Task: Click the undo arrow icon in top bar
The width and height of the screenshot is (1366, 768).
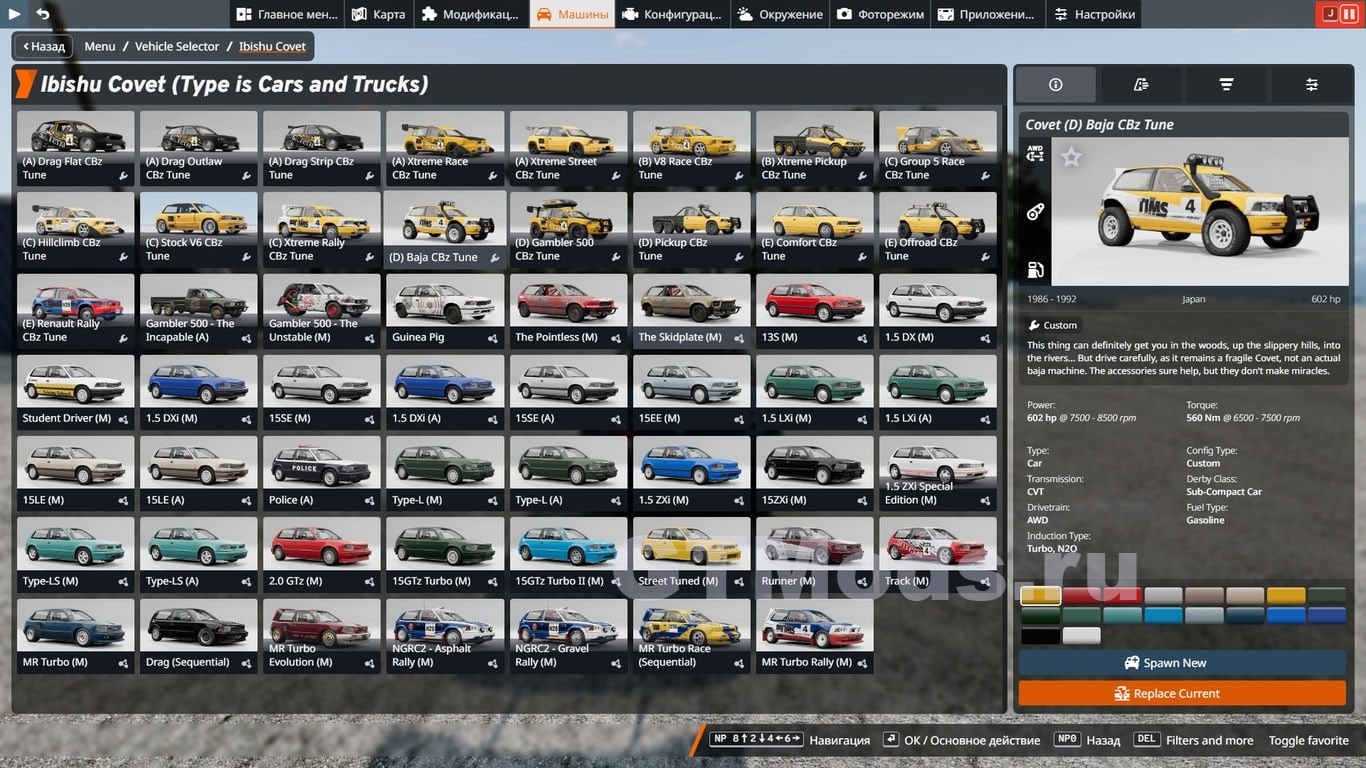Action: pos(43,14)
